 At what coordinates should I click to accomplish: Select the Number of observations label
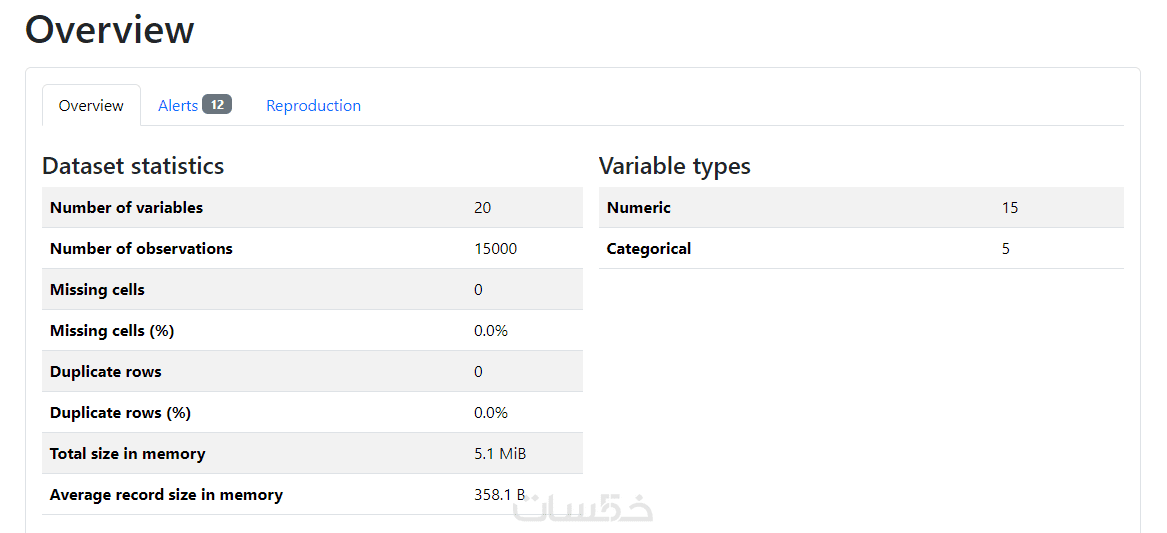click(141, 249)
